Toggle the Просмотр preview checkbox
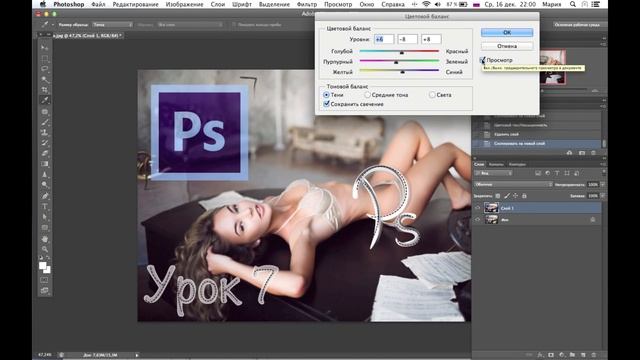 click(x=483, y=60)
